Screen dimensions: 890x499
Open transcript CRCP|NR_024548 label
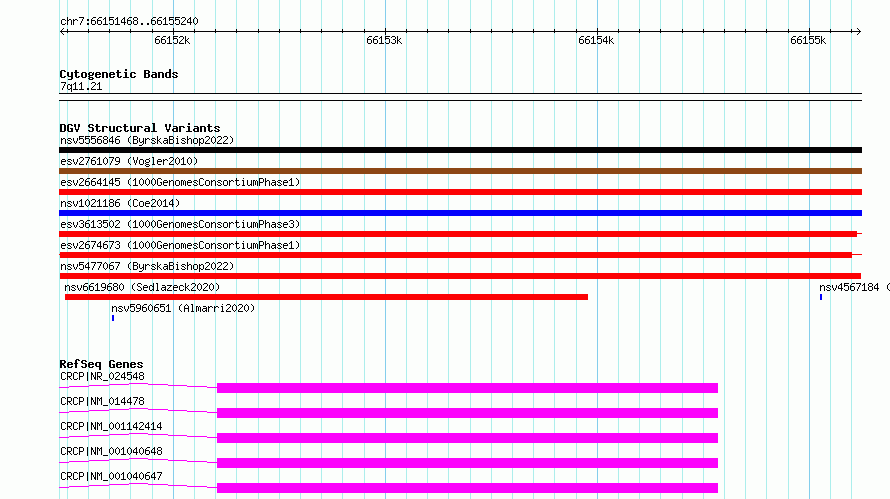tap(102, 376)
